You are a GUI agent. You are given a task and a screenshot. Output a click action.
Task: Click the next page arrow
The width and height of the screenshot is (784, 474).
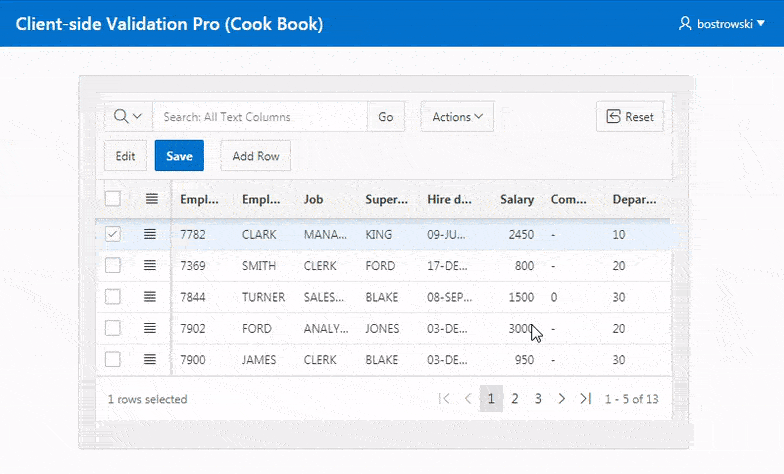tap(562, 399)
